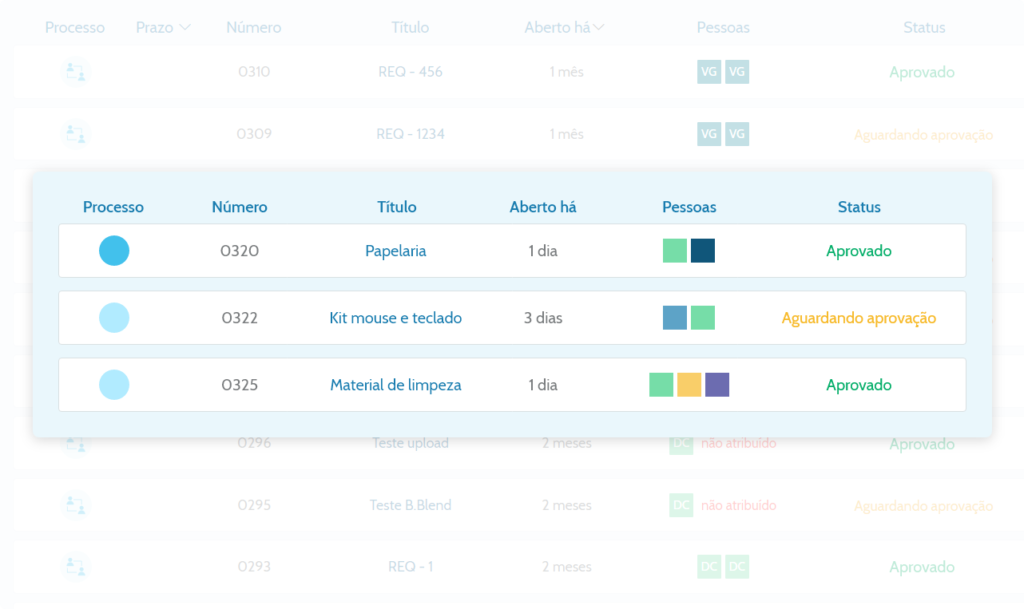This screenshot has width=1024, height=609.
Task: Click the process icon in row 0309
Action: click(75, 134)
